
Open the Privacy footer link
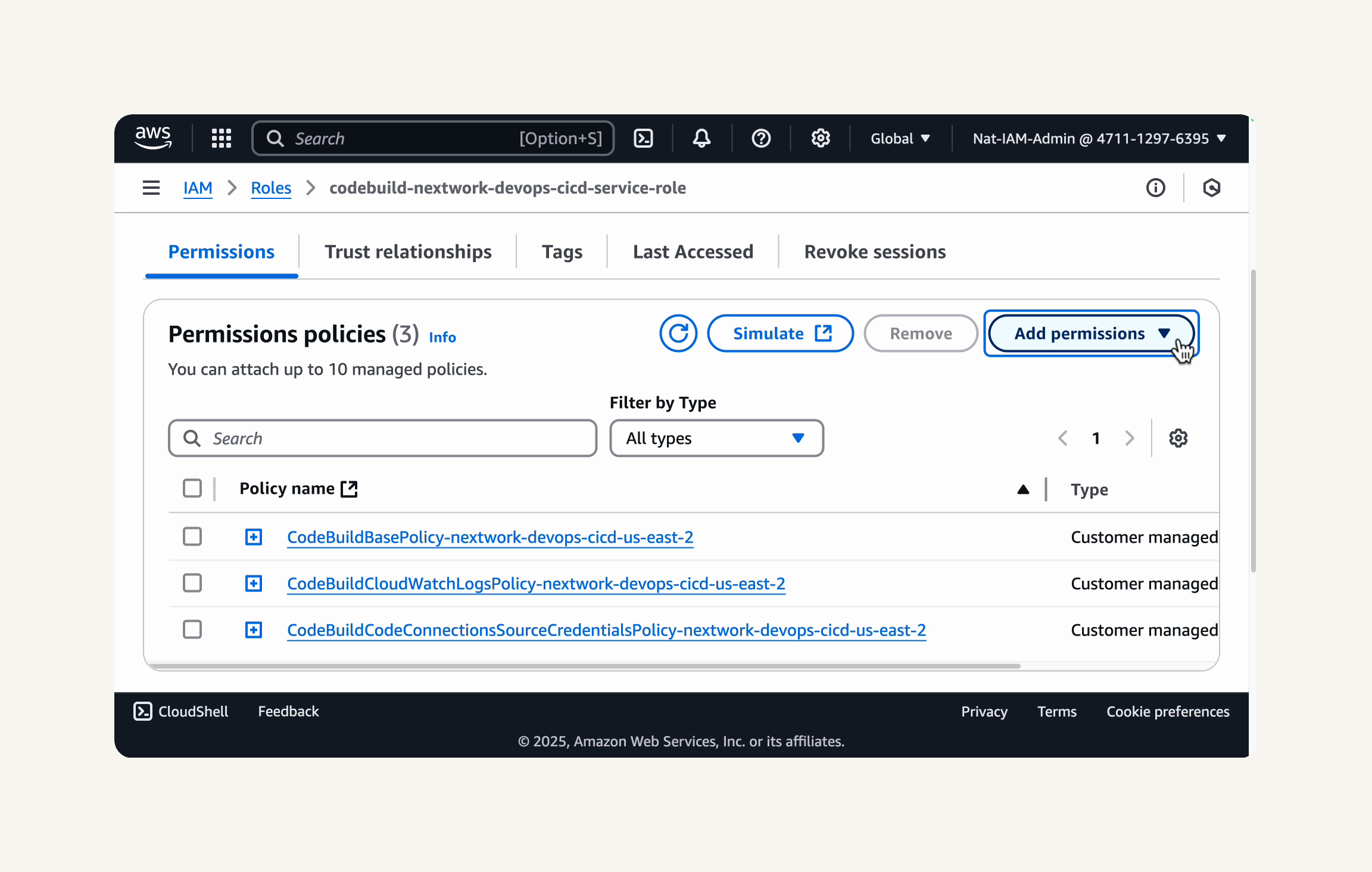click(x=984, y=711)
